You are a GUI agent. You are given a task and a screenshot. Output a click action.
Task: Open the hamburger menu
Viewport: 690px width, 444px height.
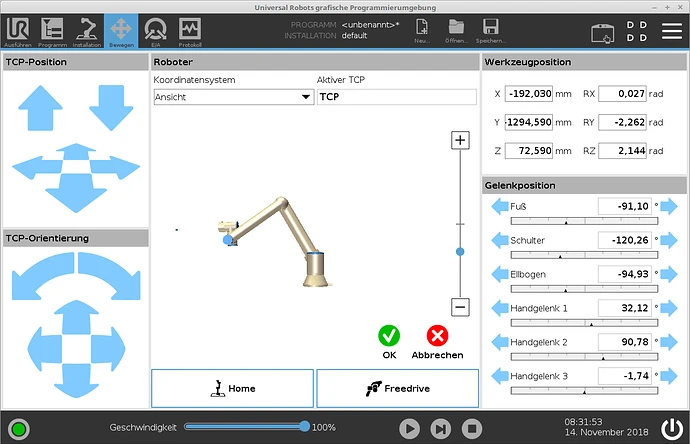point(672,31)
